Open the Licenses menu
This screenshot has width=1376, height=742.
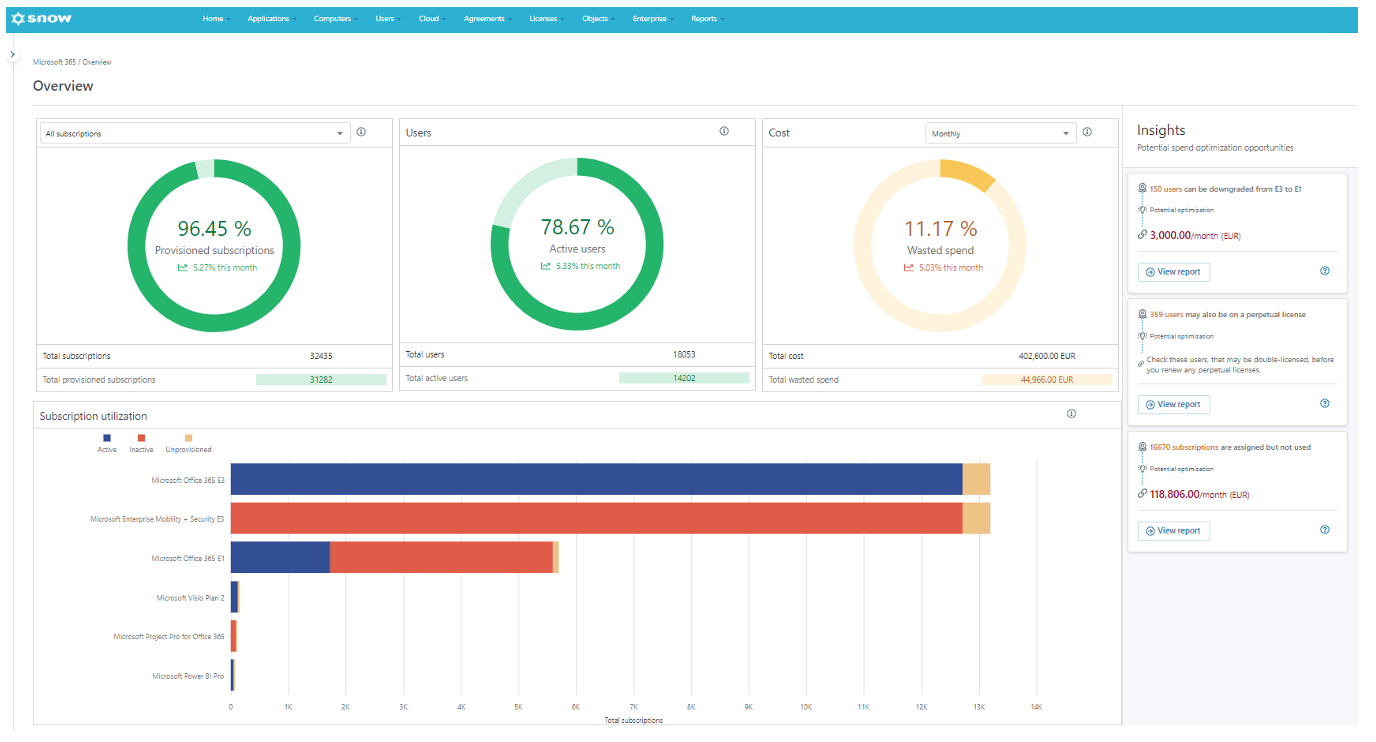(547, 19)
